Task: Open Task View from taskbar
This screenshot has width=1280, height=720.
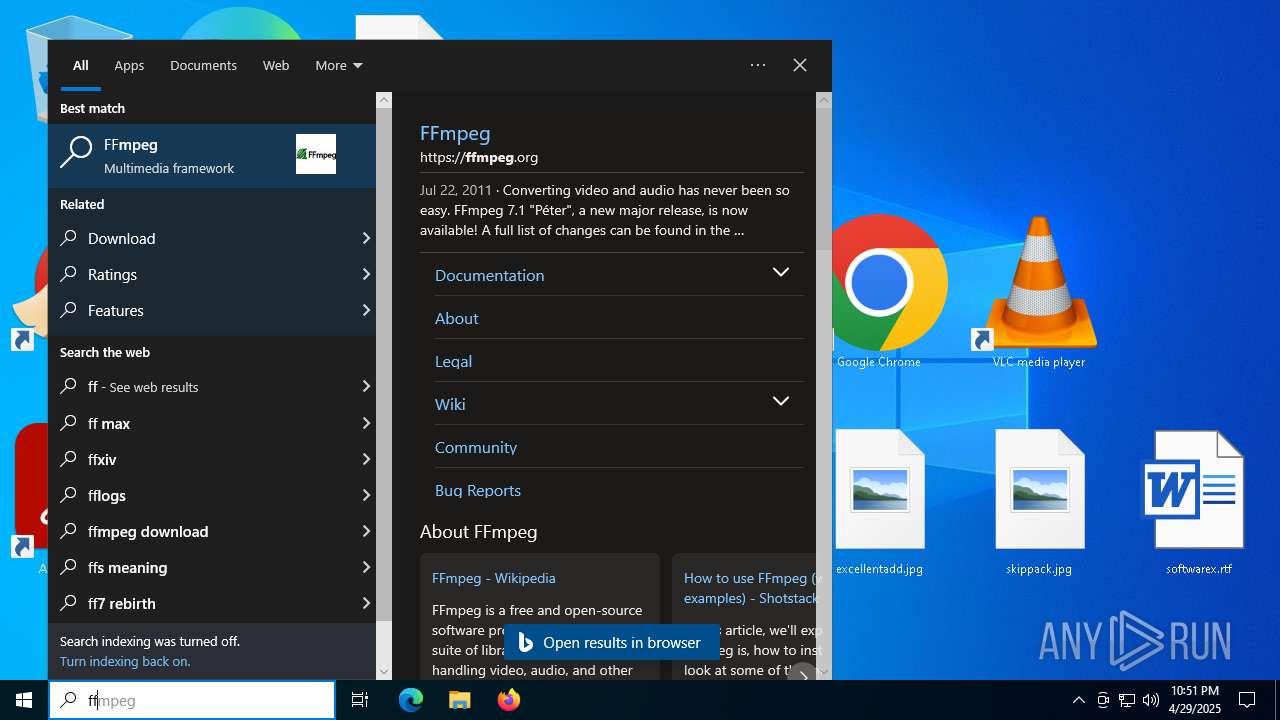Action: point(360,700)
